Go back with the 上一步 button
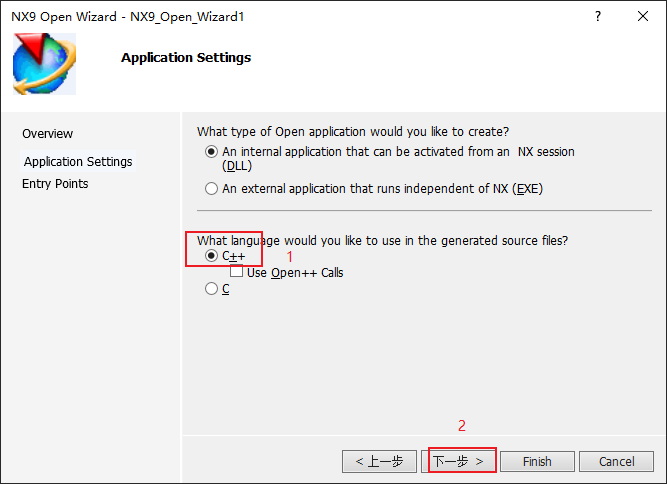This screenshot has width=667, height=484. pyautogui.click(x=379, y=461)
